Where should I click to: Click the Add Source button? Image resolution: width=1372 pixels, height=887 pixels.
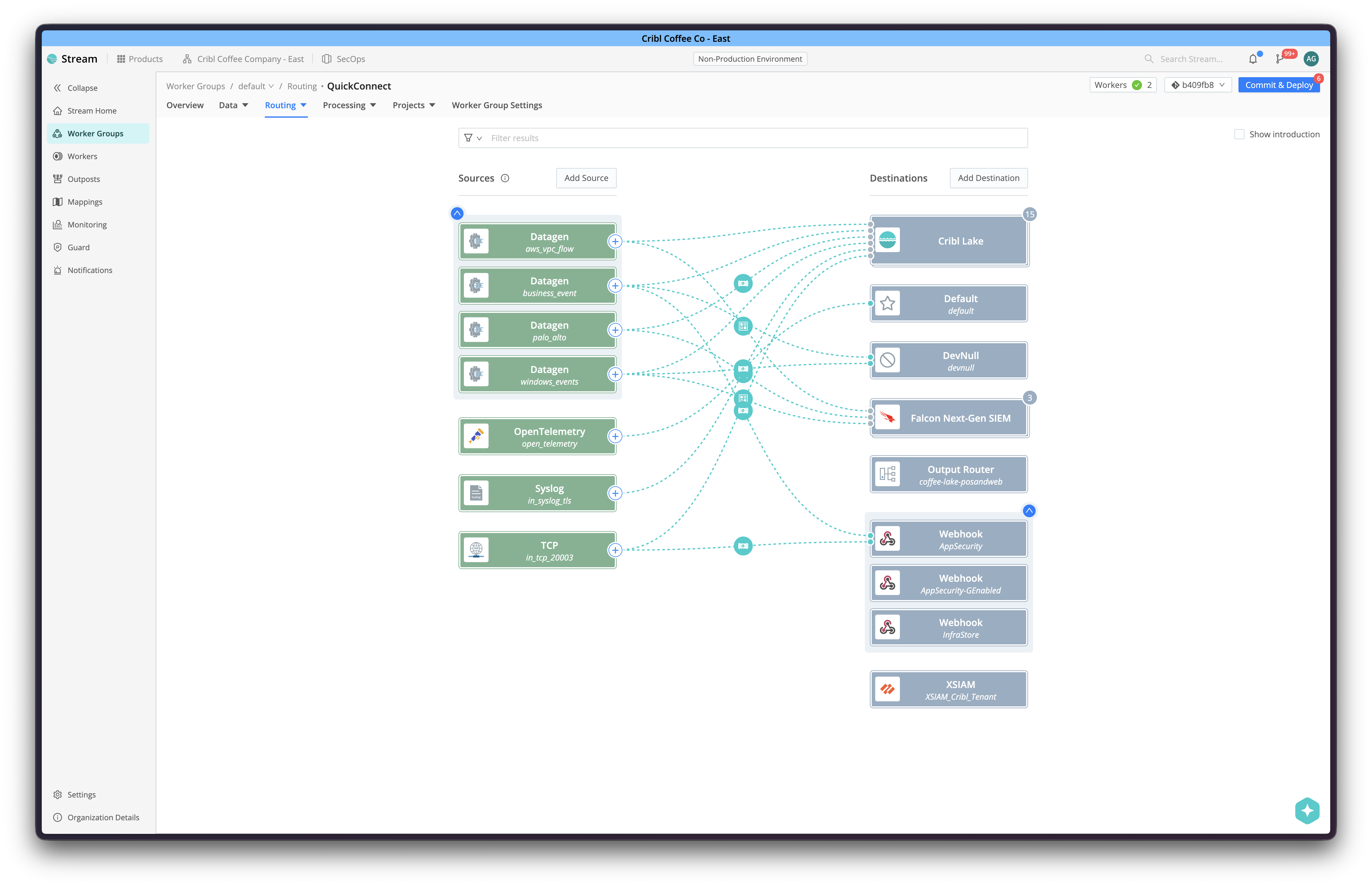(586, 178)
